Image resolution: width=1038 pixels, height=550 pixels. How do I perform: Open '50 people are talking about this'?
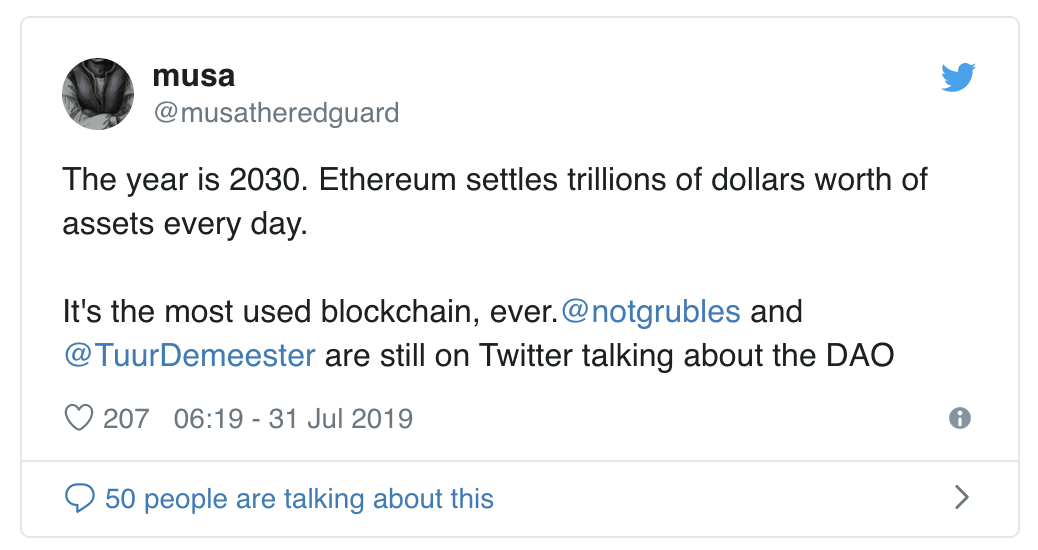point(299,498)
